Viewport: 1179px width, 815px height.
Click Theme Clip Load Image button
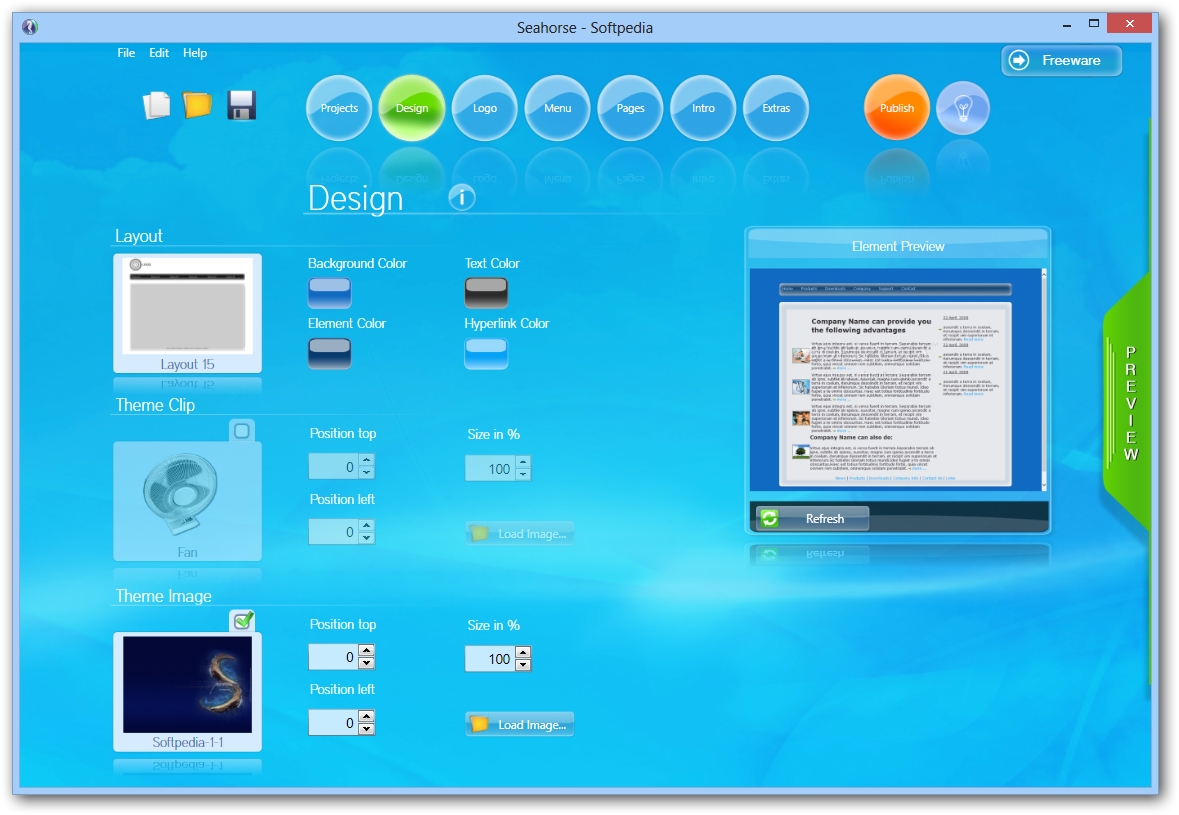tap(520, 533)
